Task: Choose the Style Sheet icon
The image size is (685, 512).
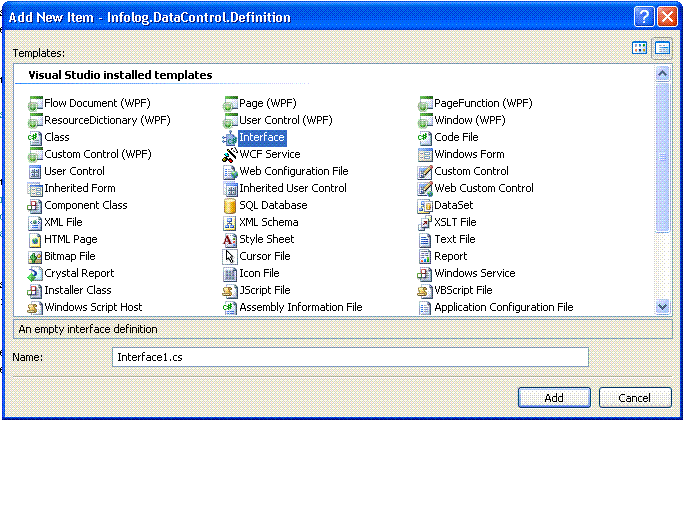Action: (x=230, y=240)
